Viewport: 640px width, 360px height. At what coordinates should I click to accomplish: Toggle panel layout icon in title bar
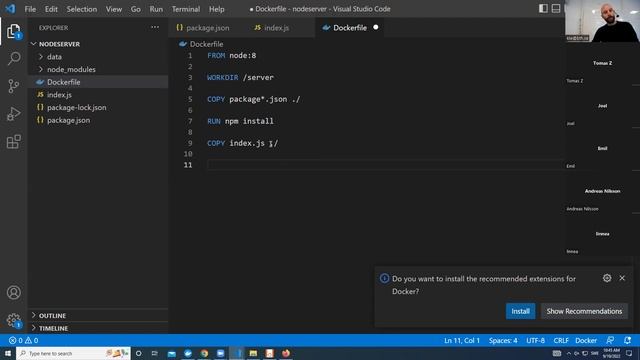click(x=556, y=9)
